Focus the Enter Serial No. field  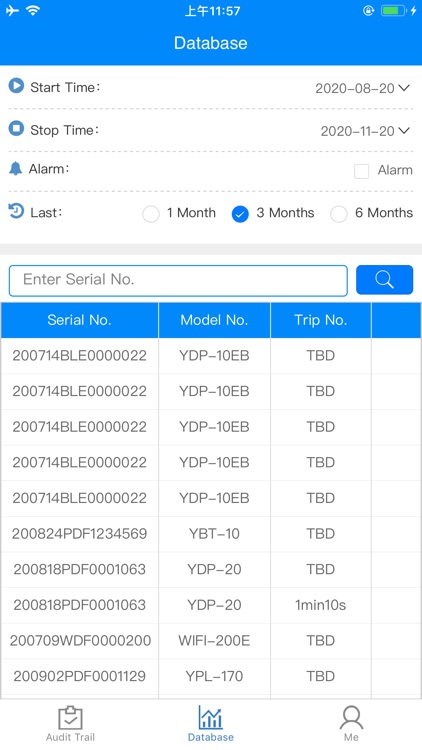click(178, 280)
